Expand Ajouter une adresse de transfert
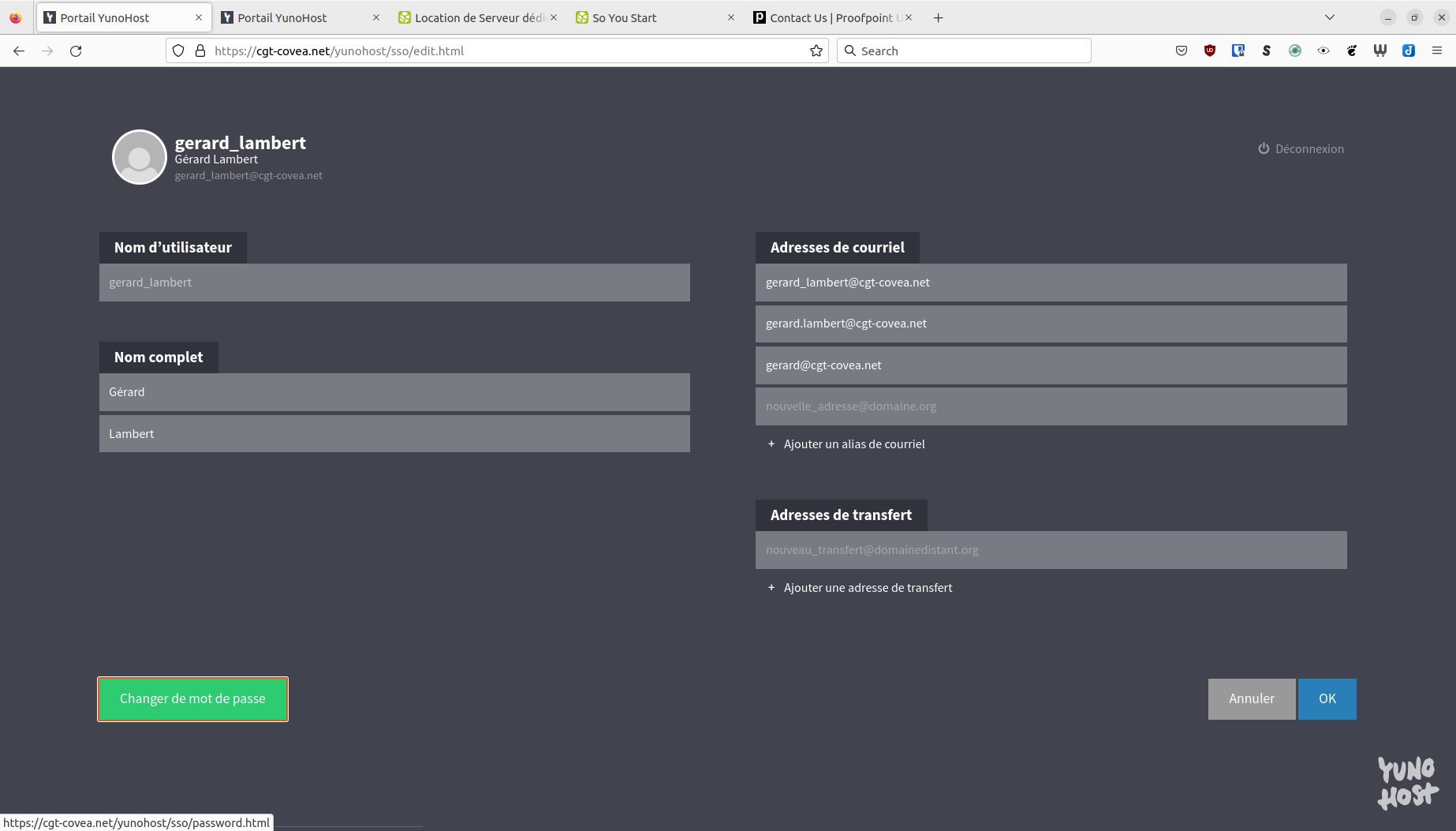The height and width of the screenshot is (831, 1456). tap(867, 588)
